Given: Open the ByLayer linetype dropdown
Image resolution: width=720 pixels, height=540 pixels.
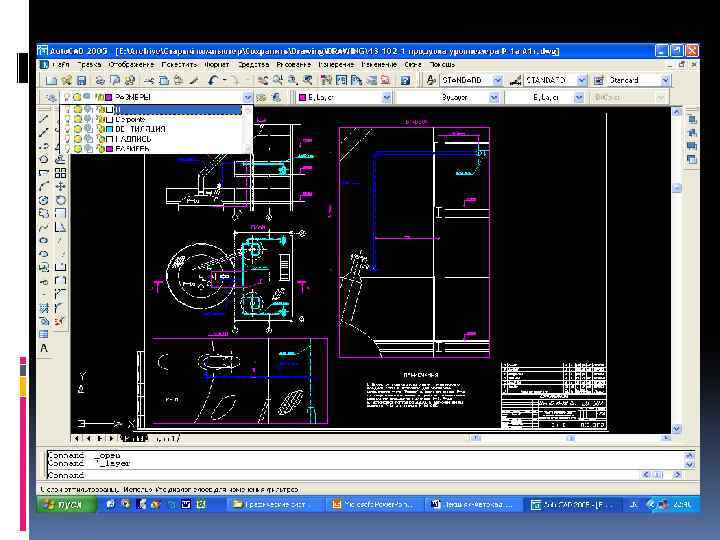Looking at the screenshot, I should [x=494, y=97].
